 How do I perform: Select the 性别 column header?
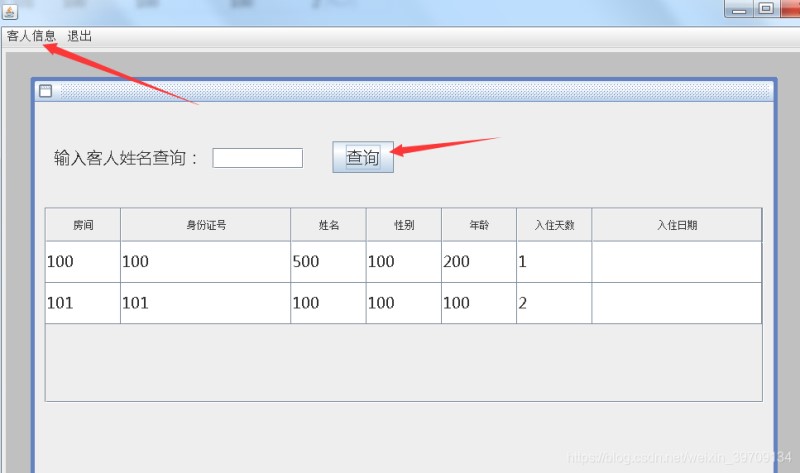404,225
